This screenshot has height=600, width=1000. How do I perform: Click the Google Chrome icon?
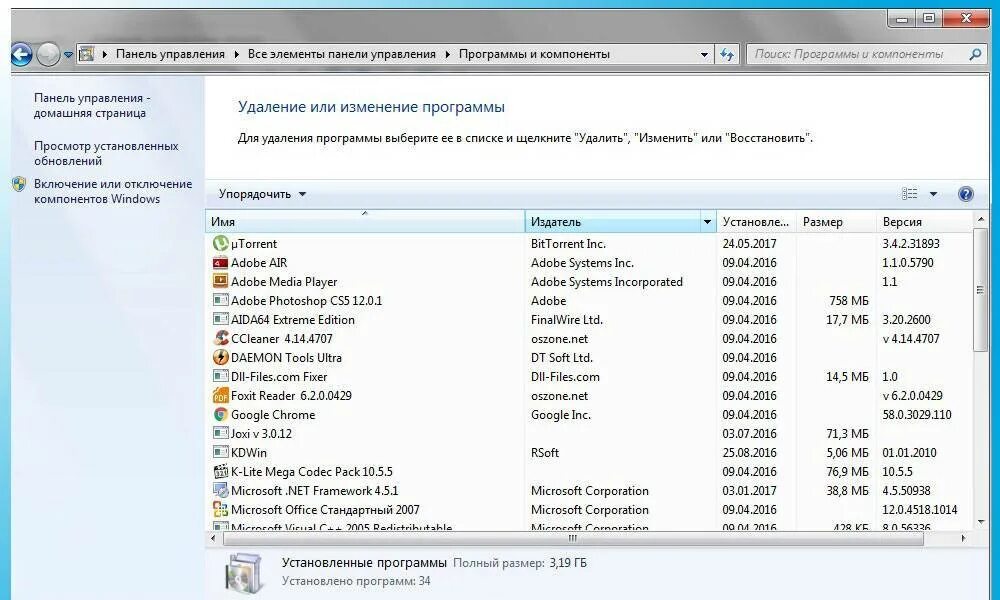coord(220,414)
